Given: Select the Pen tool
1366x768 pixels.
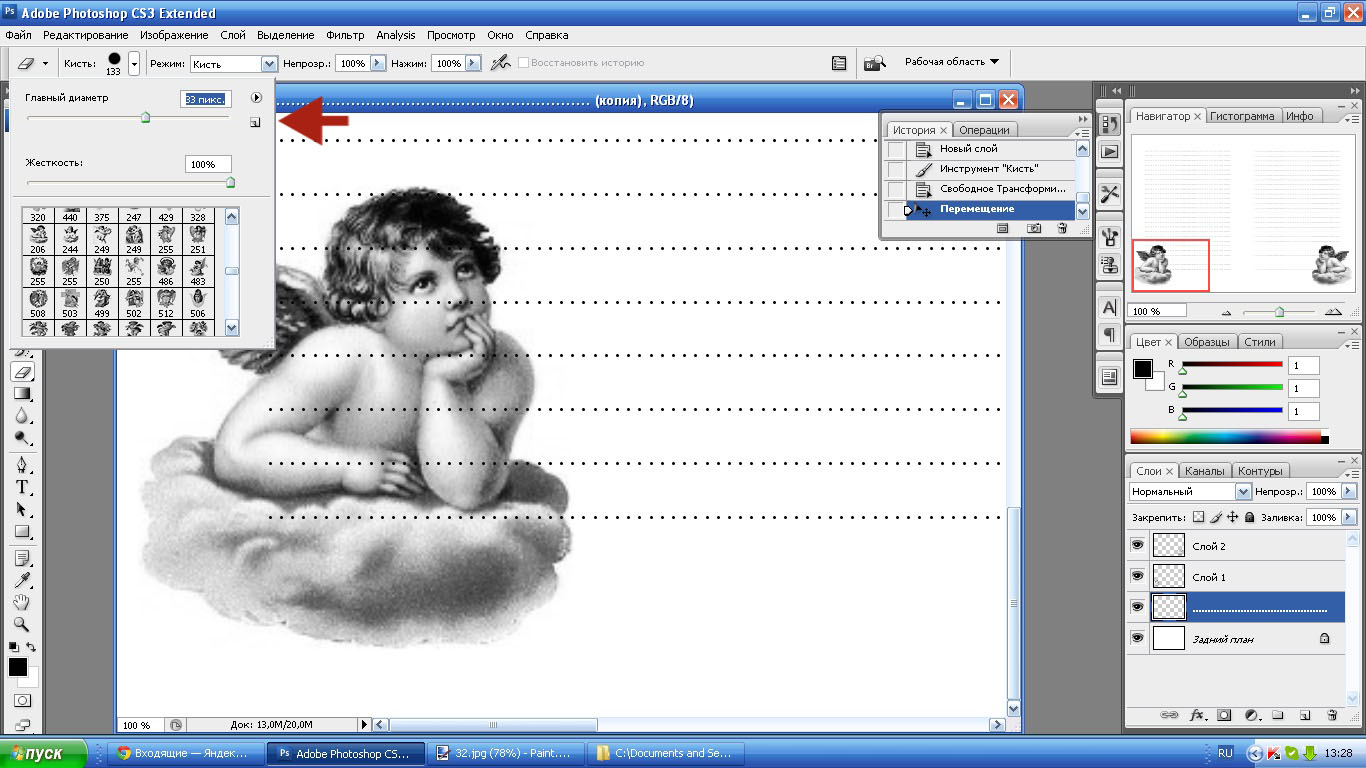Looking at the screenshot, I should (x=21, y=465).
